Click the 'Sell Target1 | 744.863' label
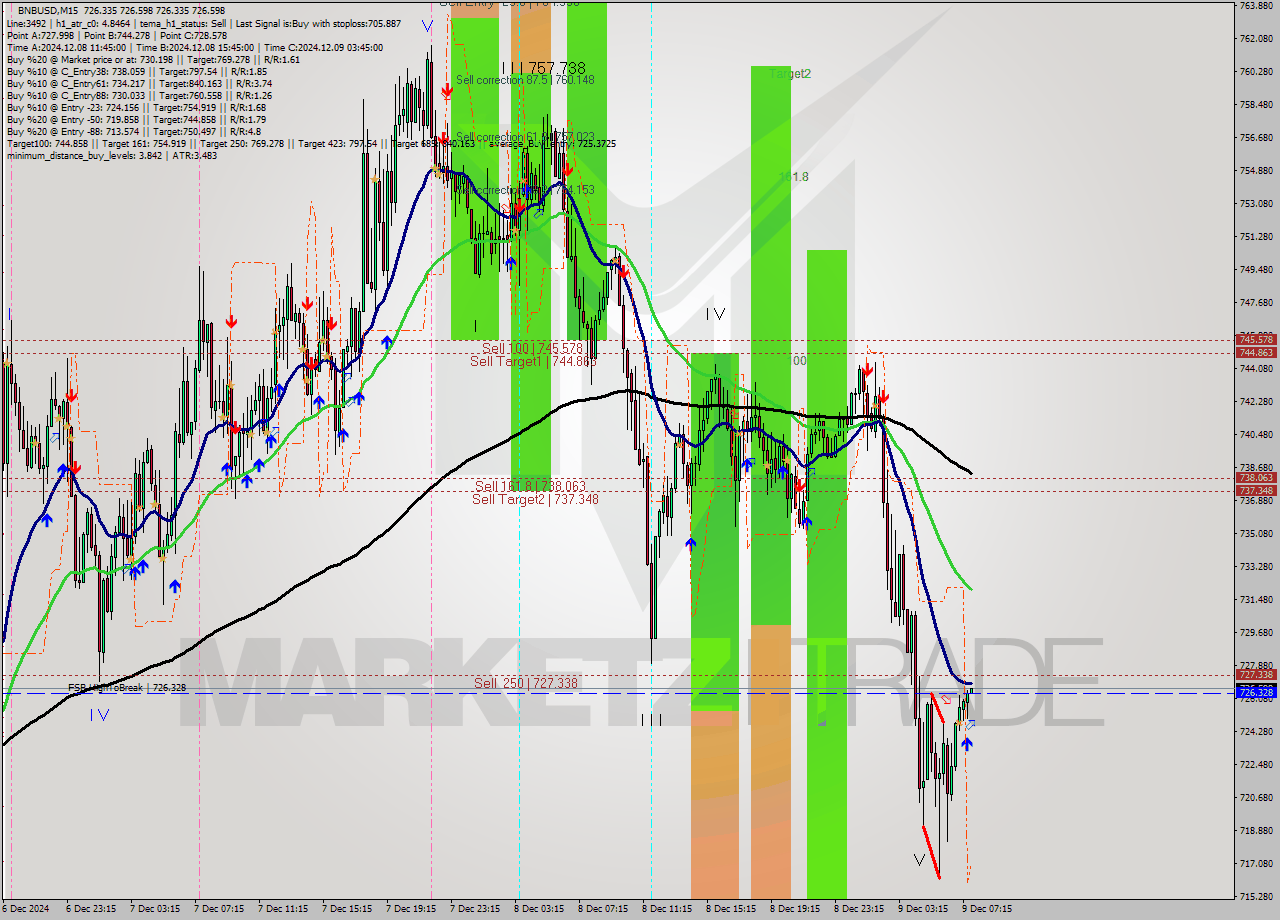This screenshot has height=920, width=1280. tap(533, 361)
